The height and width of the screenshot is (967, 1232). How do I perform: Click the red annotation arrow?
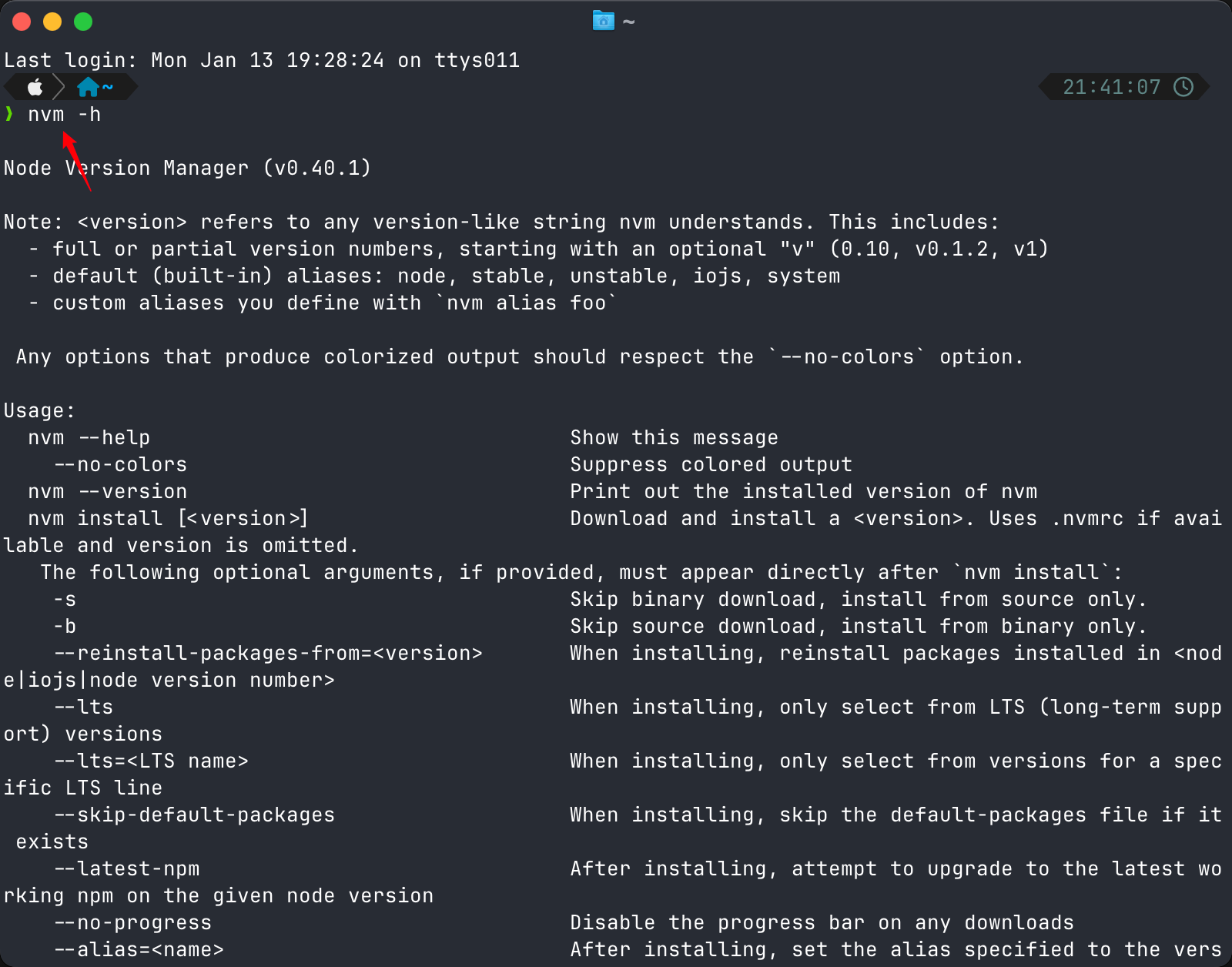pos(77,162)
